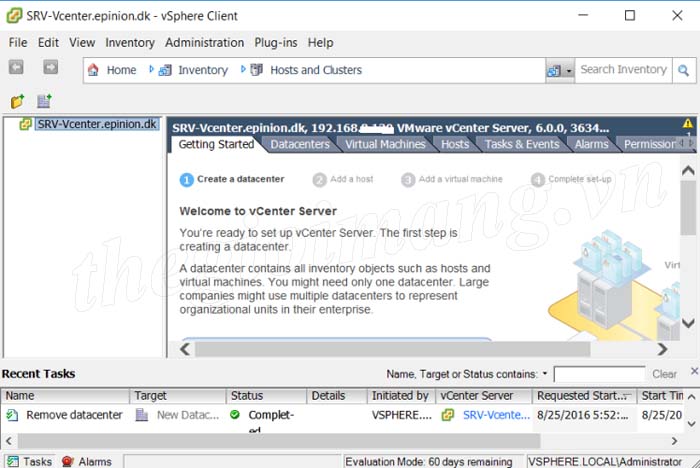700x468 pixels.
Task: Open the View menu
Action: point(82,42)
